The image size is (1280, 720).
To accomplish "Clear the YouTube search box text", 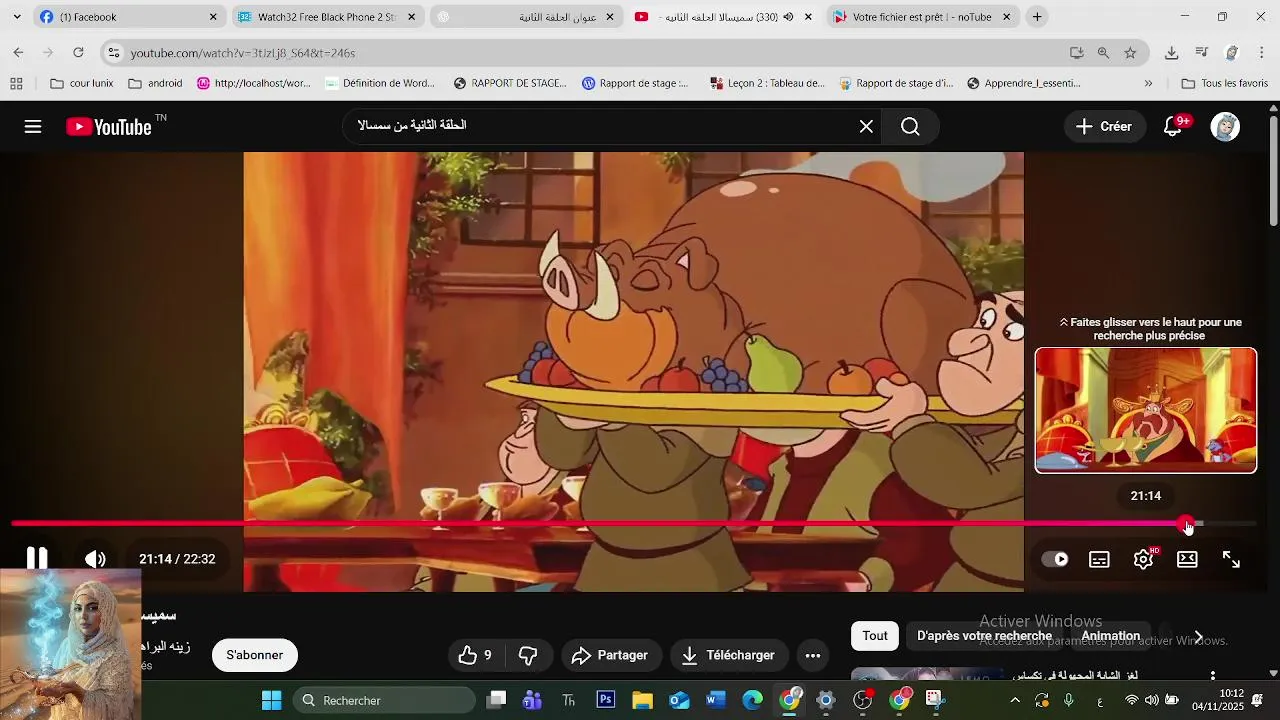I will click(866, 126).
